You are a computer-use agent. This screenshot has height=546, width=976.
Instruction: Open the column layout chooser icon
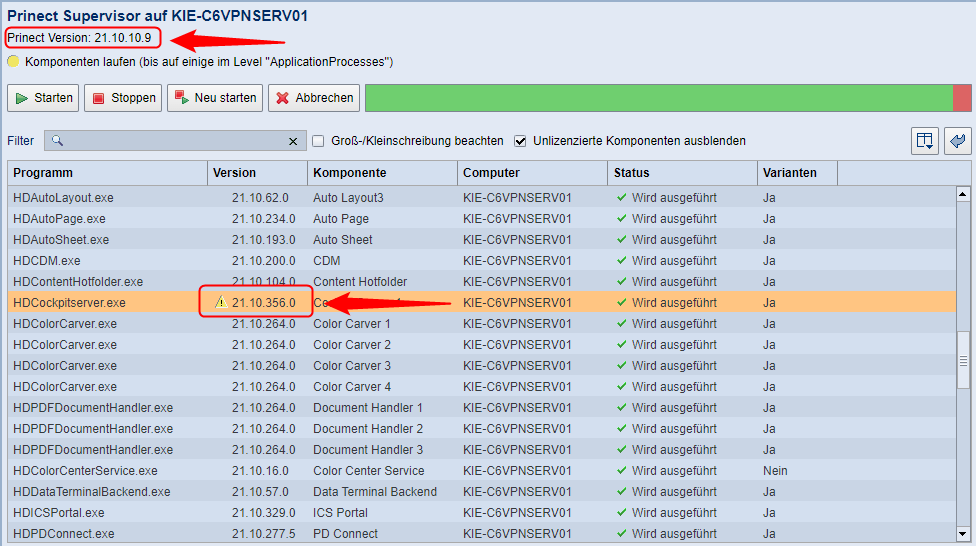pyautogui.click(x=925, y=141)
